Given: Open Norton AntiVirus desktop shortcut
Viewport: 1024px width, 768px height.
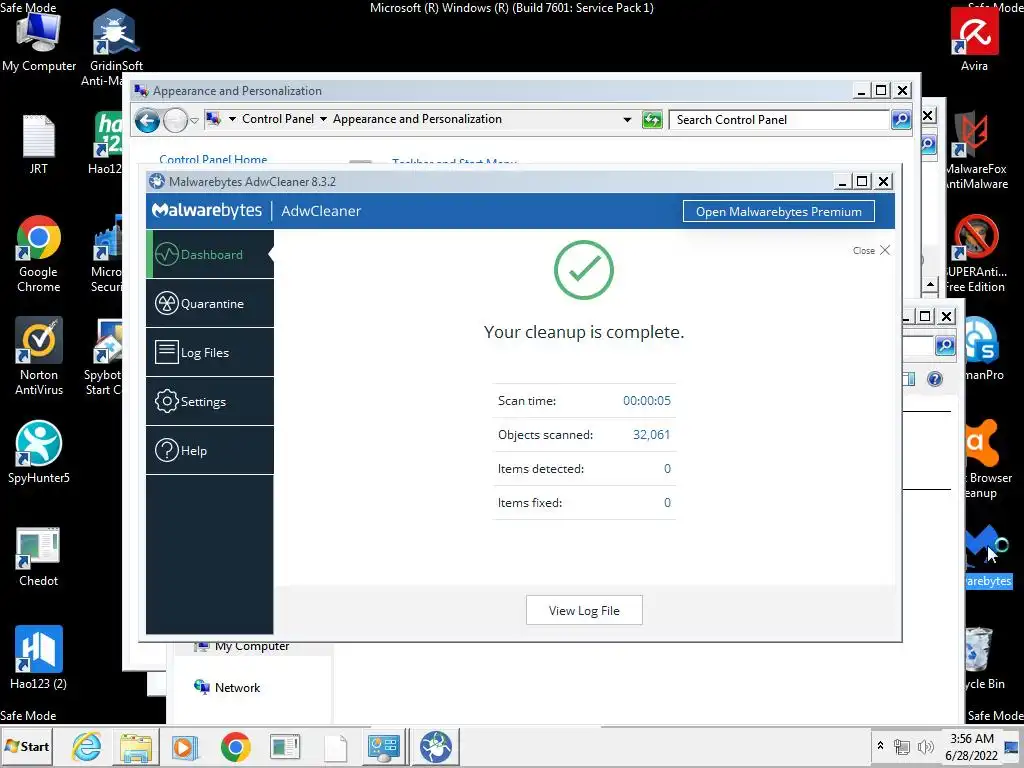Looking at the screenshot, I should (x=39, y=356).
